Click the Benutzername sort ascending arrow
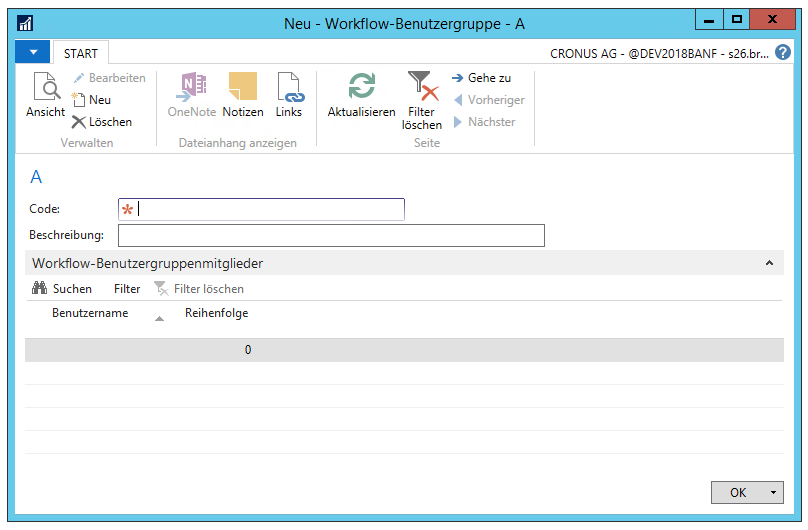 (160, 319)
